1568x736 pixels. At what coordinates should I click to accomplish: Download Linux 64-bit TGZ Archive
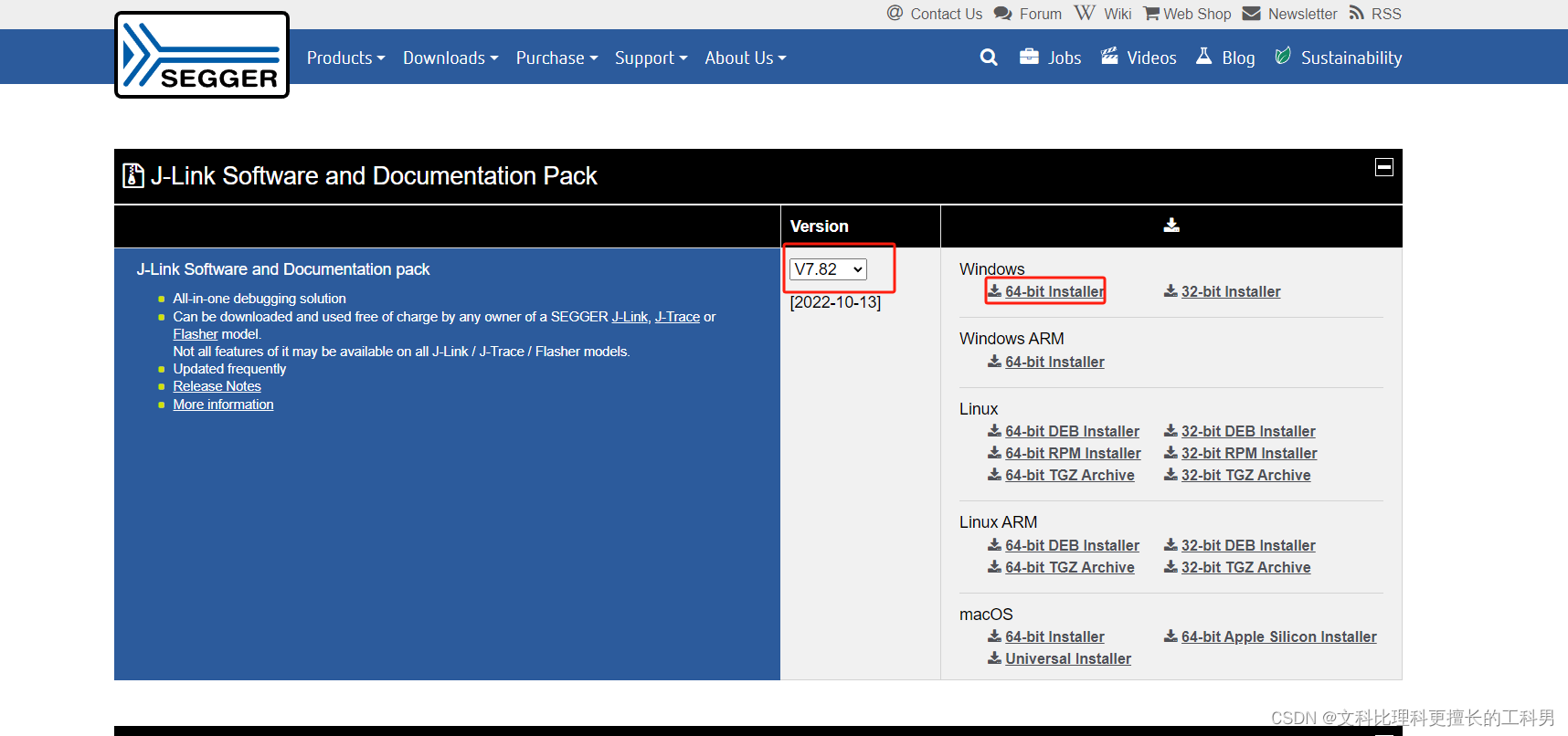coord(1070,475)
